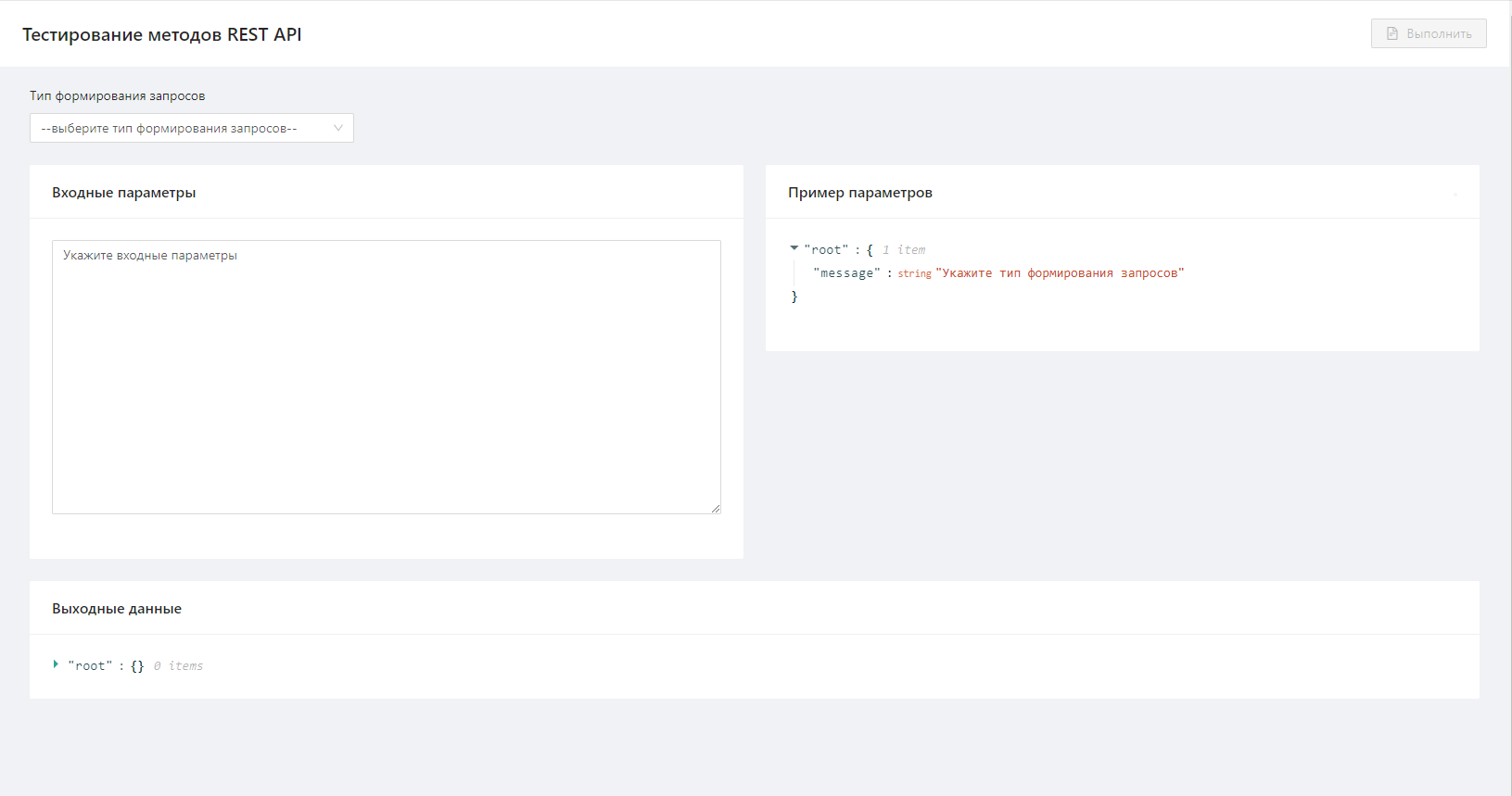This screenshot has width=1512, height=796.
Task: Click the resize handle of the input parameters textarea
Action: click(716, 509)
